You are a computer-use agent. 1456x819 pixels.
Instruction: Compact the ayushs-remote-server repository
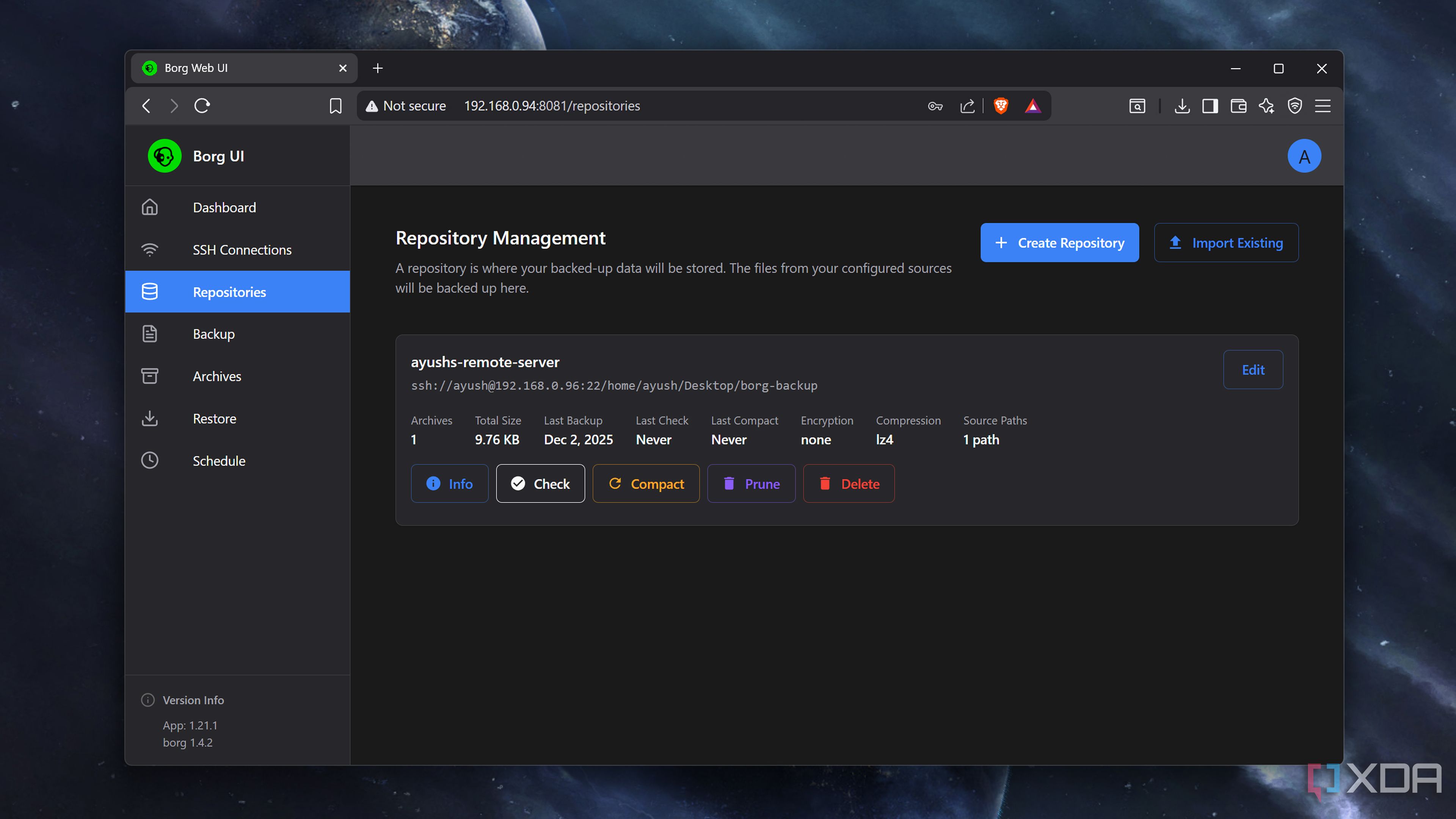[x=646, y=484]
